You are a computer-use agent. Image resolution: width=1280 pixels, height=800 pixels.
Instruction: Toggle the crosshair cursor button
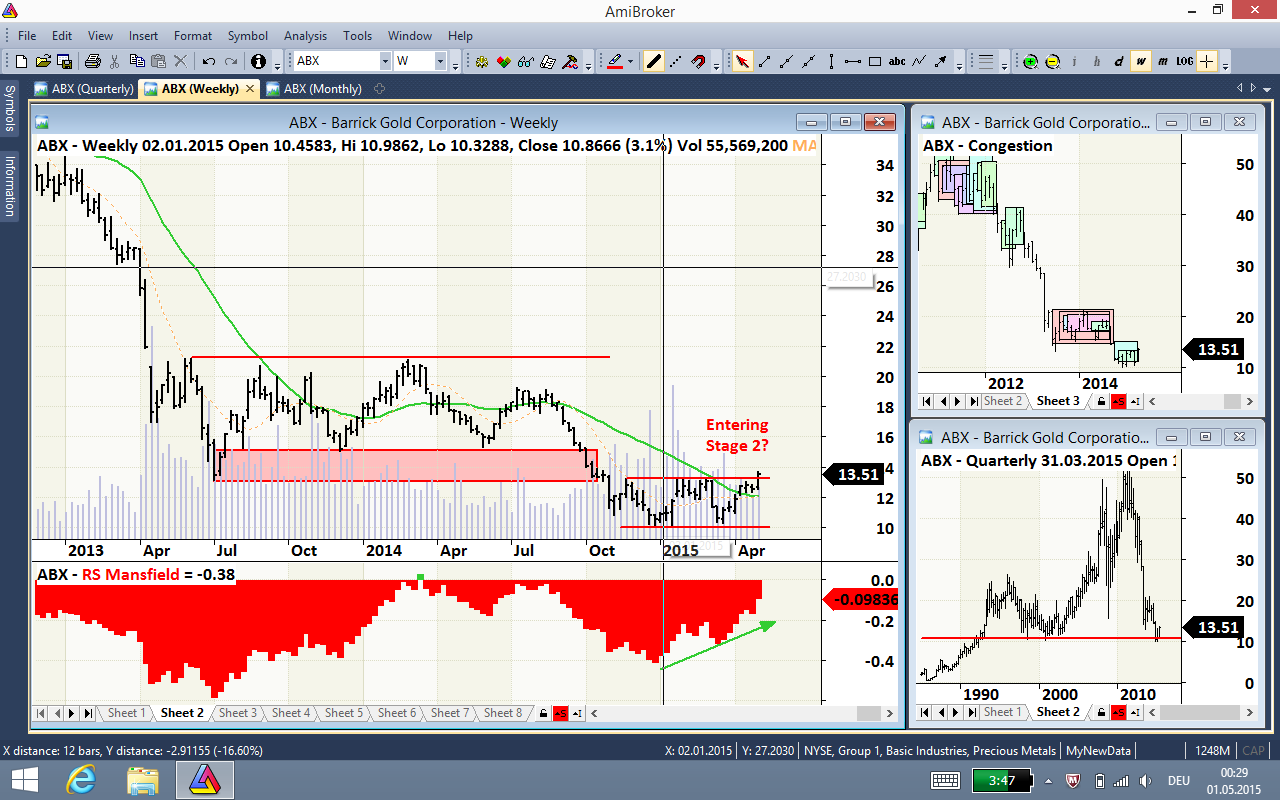[1207, 61]
